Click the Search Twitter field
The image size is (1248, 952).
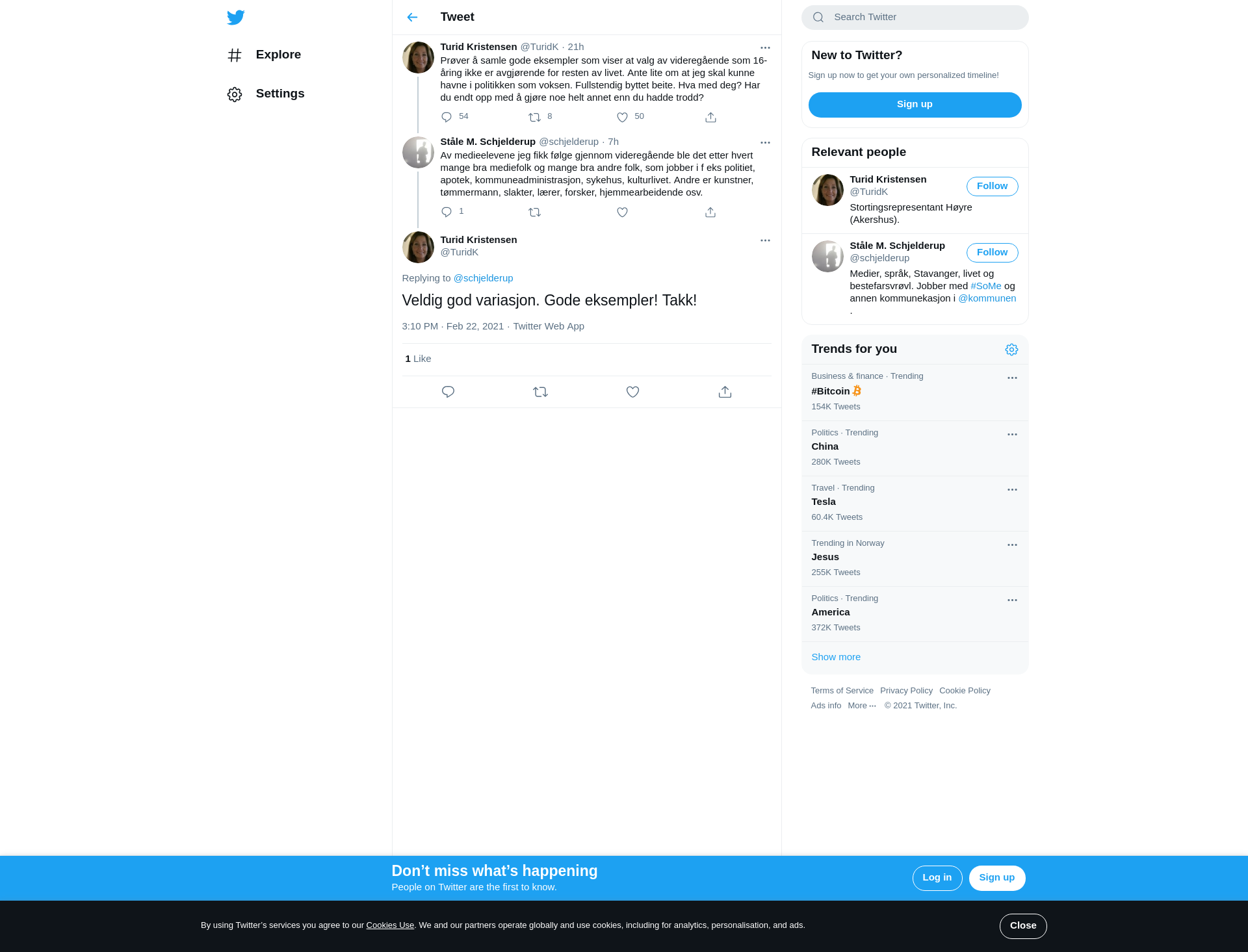(915, 18)
